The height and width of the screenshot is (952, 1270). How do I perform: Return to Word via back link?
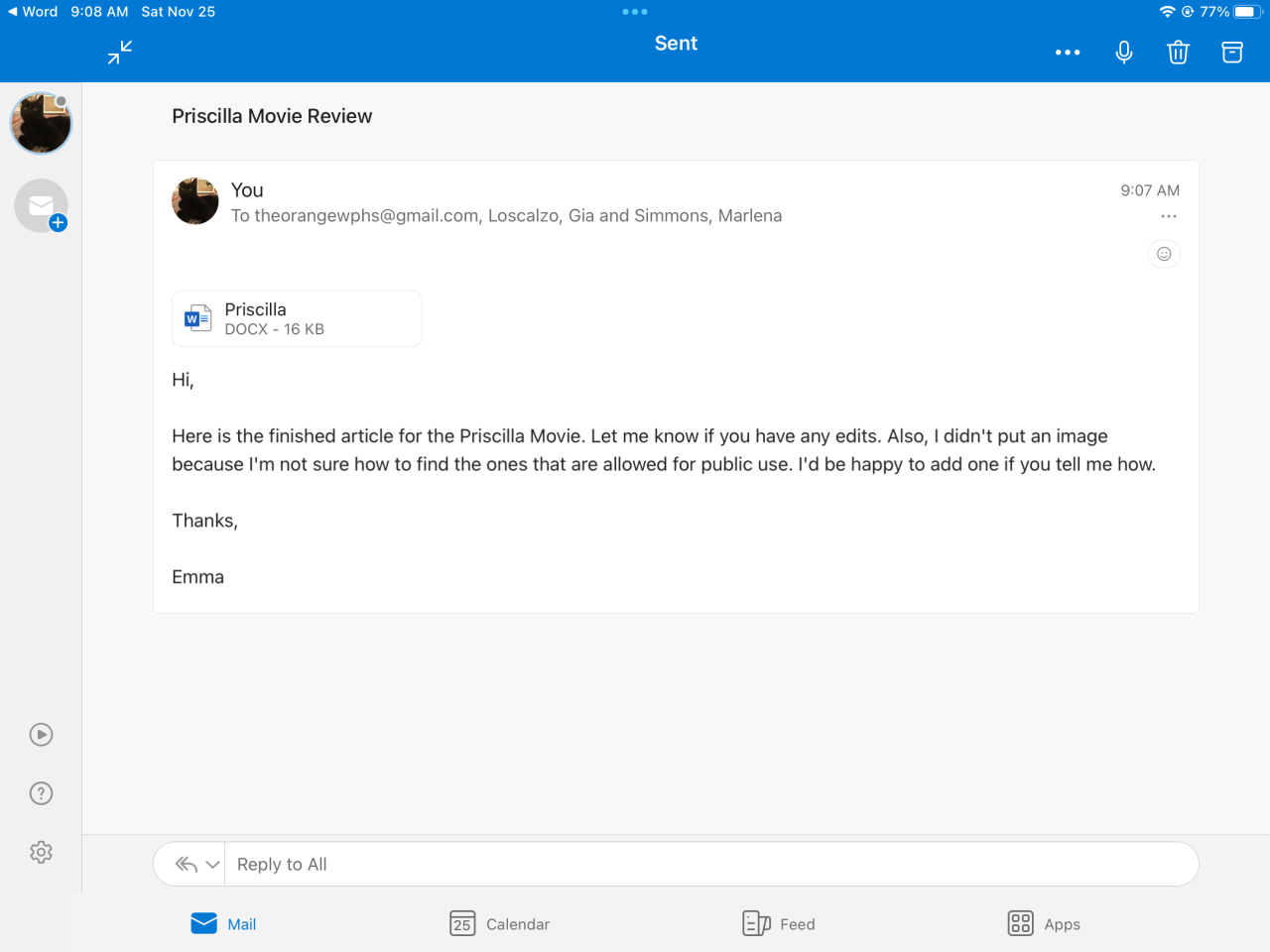(x=32, y=12)
